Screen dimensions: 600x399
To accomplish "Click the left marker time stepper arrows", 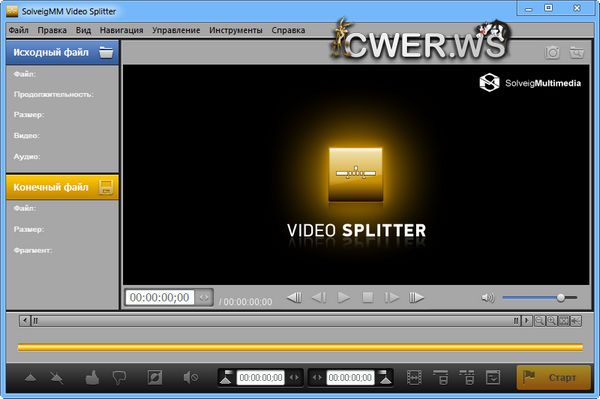I will (294, 378).
